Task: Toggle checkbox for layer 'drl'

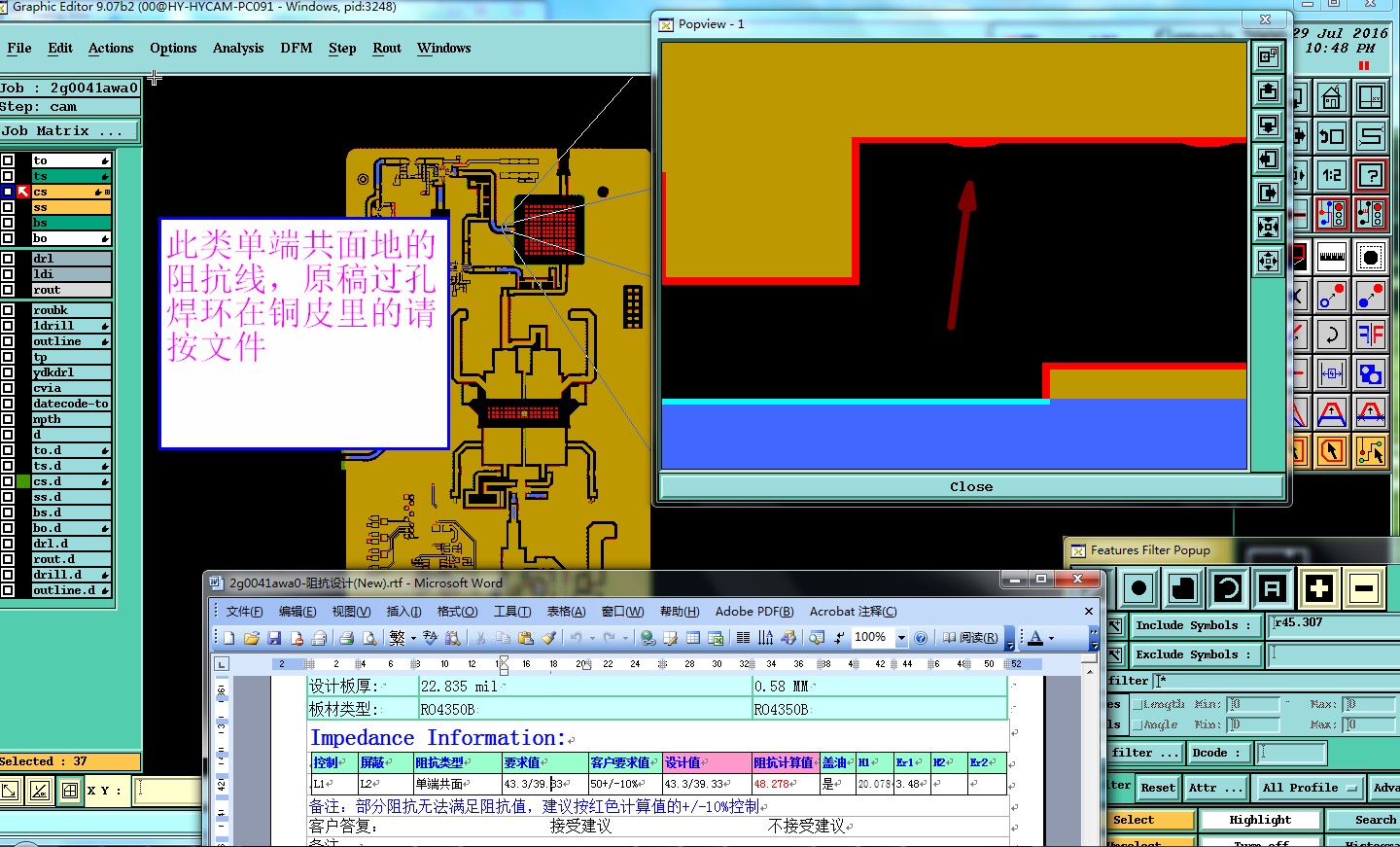Action: [8, 259]
